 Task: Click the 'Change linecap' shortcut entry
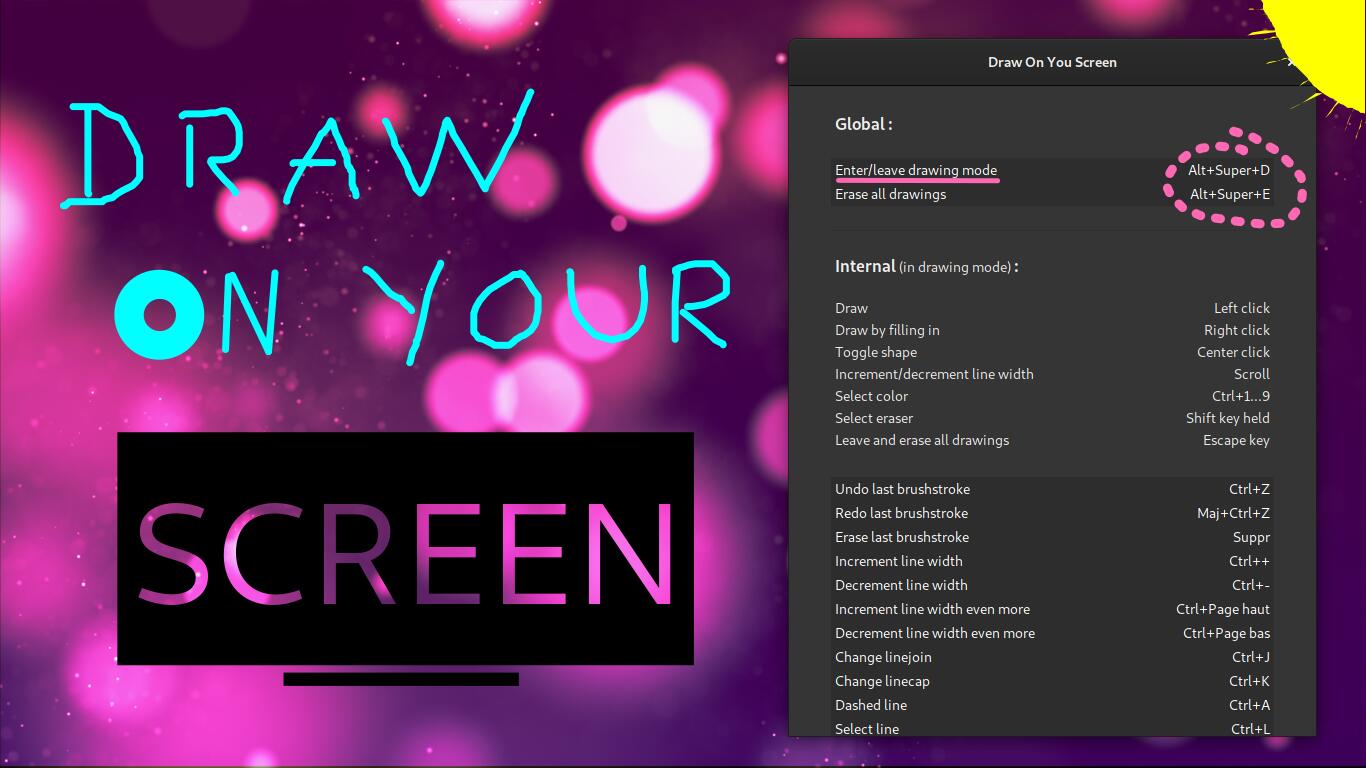[882, 681]
